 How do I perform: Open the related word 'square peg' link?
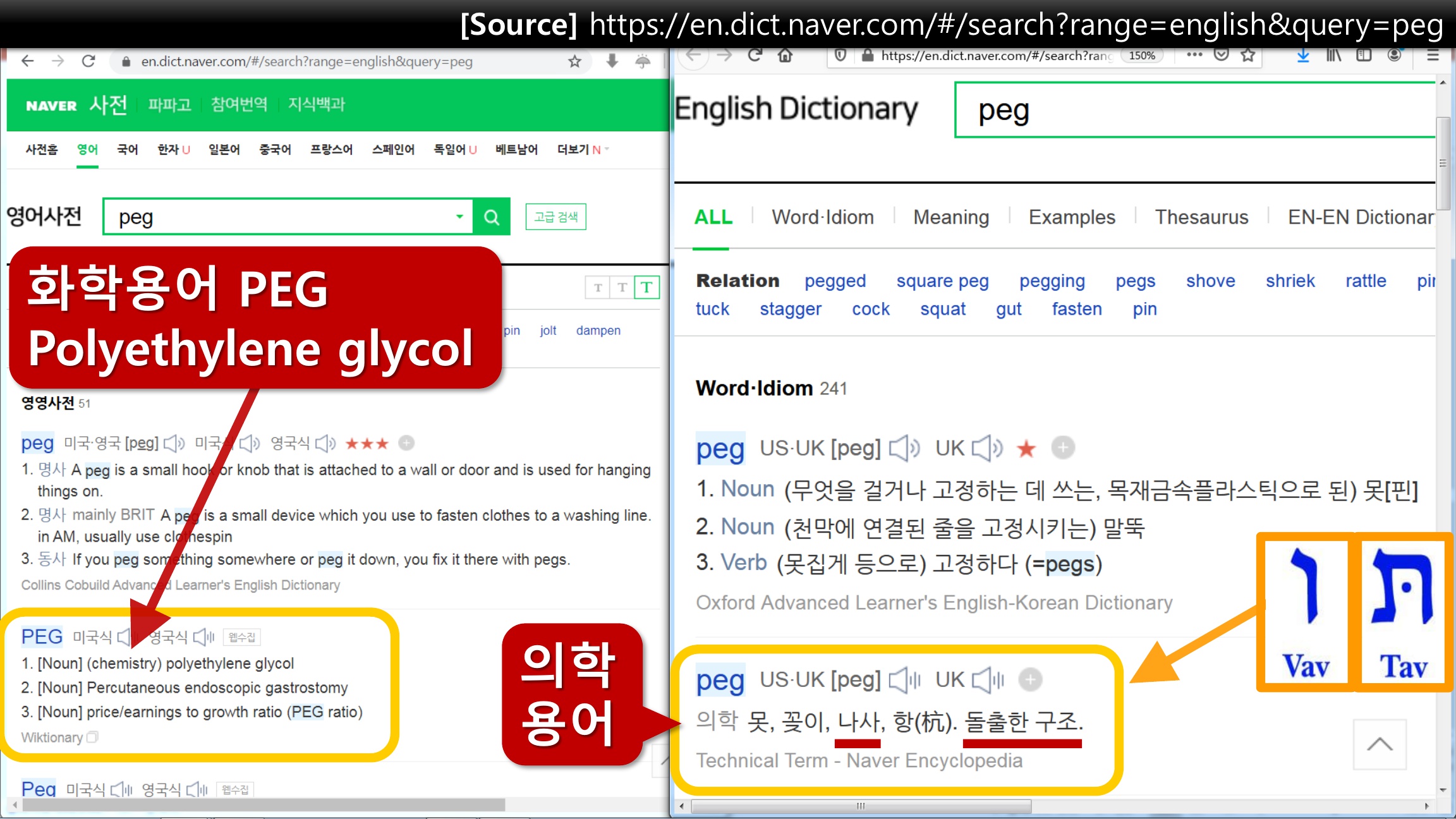coord(942,281)
